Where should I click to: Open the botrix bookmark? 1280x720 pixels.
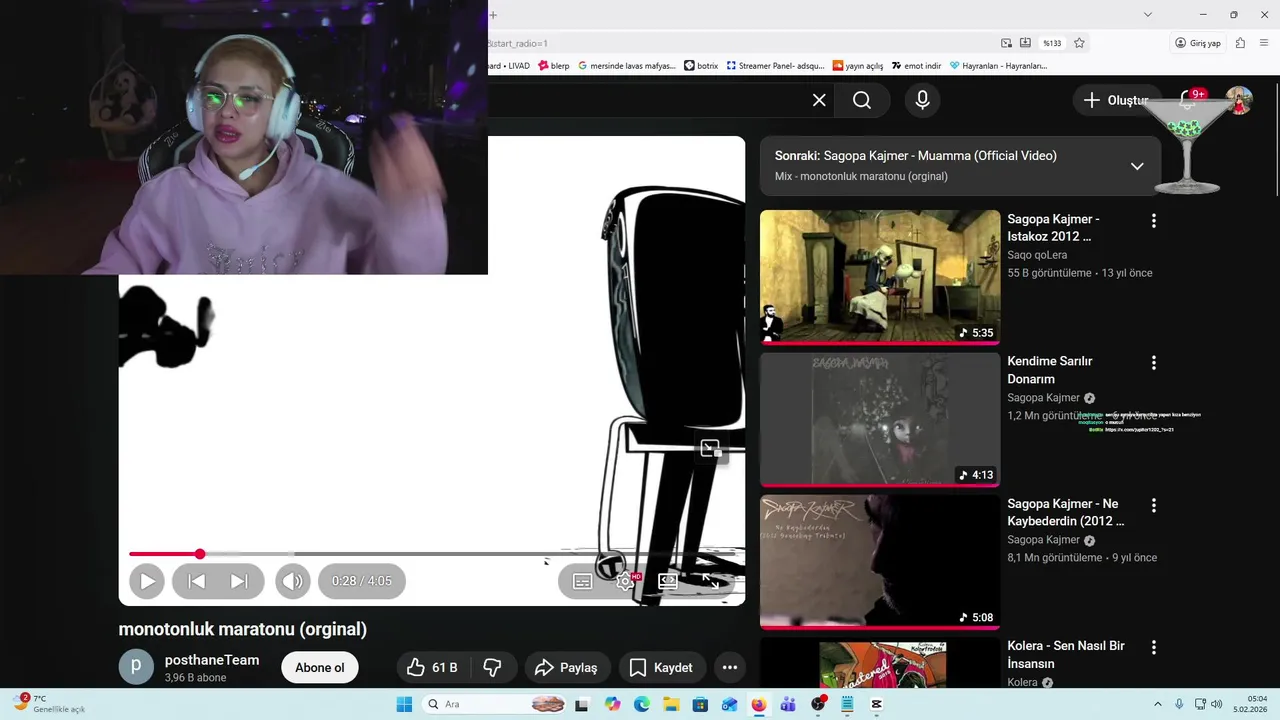701,66
